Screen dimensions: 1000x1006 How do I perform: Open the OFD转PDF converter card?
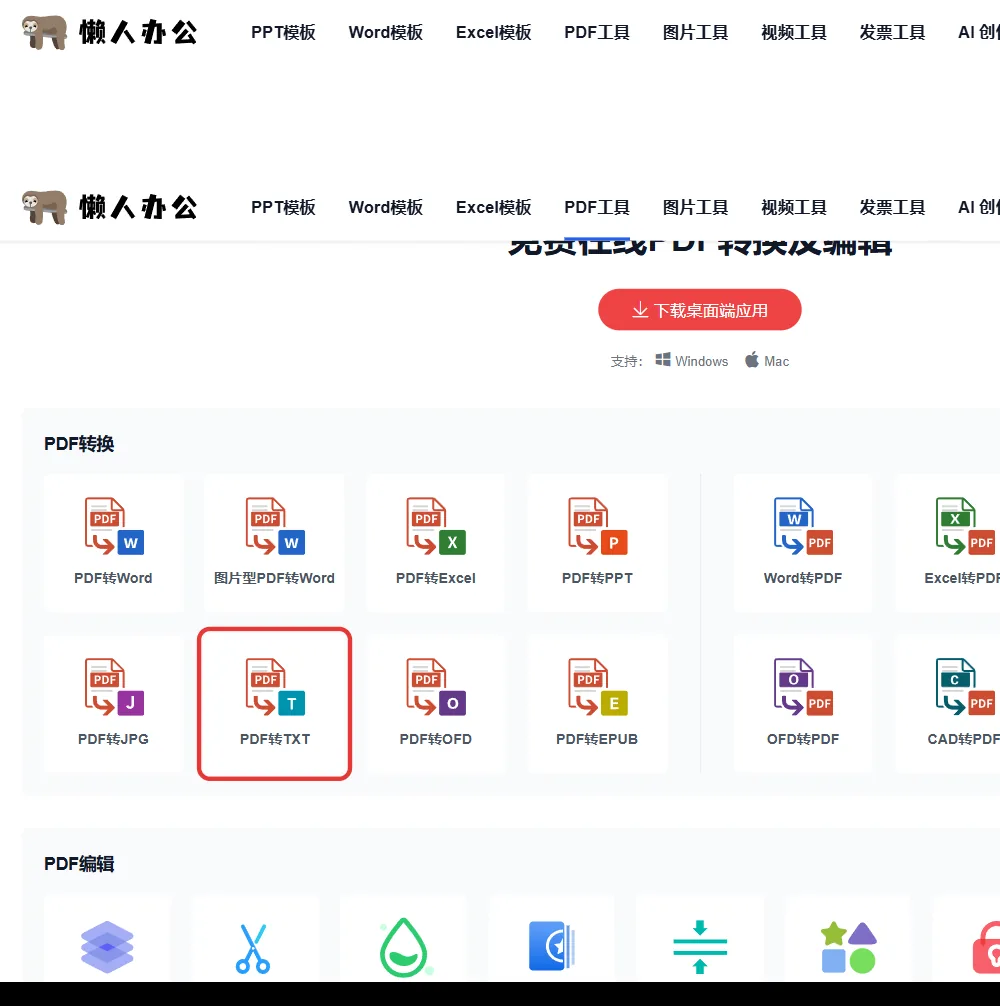point(803,703)
